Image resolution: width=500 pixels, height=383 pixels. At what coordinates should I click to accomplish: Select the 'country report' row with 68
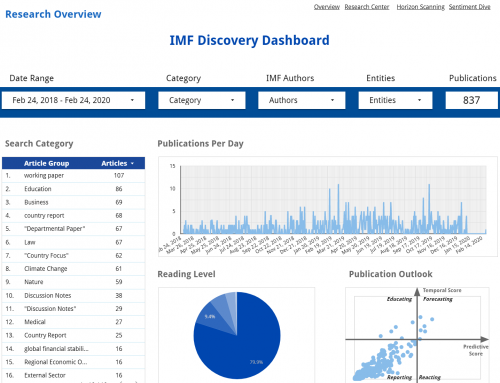pyautogui.click(x=73, y=216)
